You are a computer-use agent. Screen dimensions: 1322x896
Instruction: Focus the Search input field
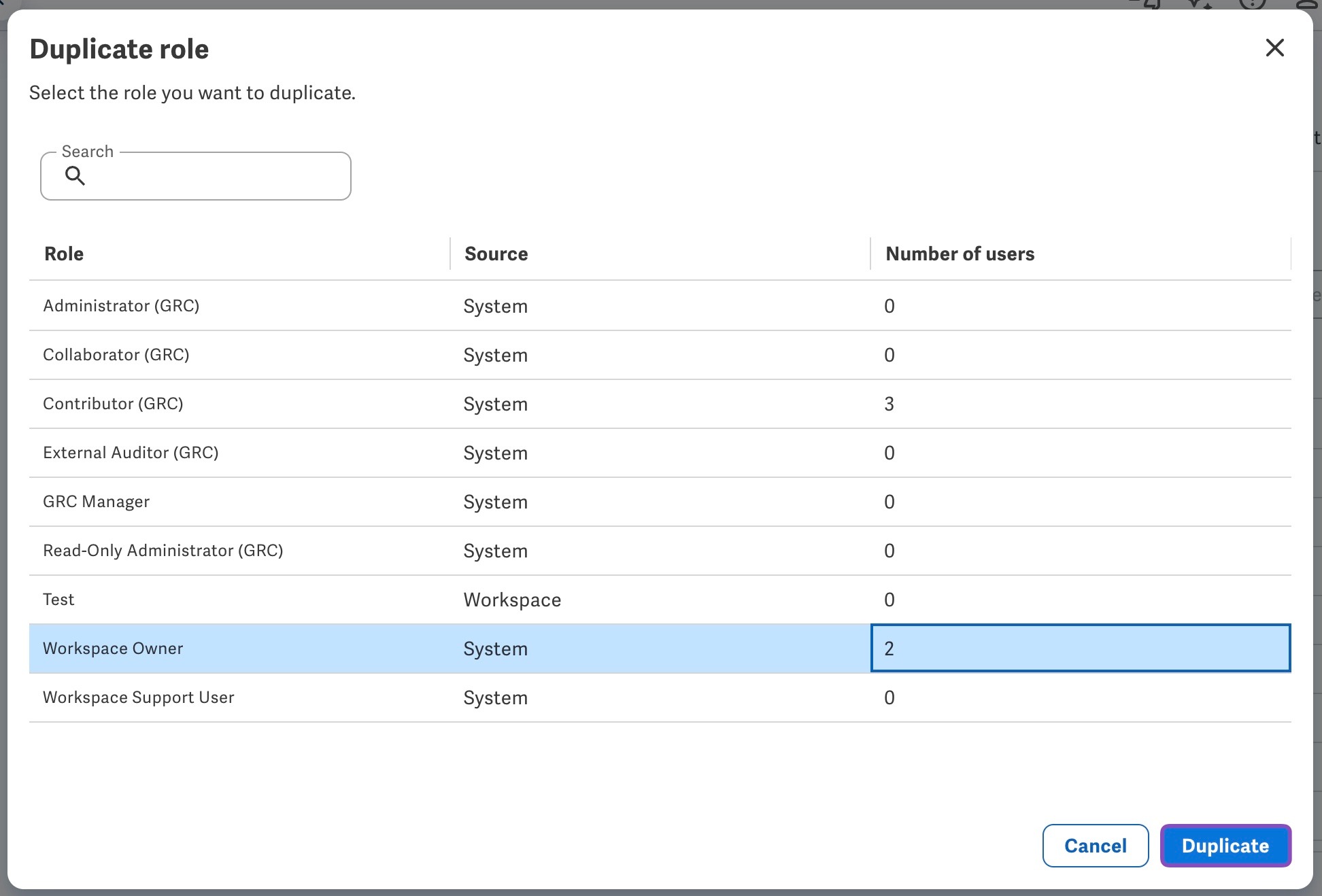pos(196,176)
